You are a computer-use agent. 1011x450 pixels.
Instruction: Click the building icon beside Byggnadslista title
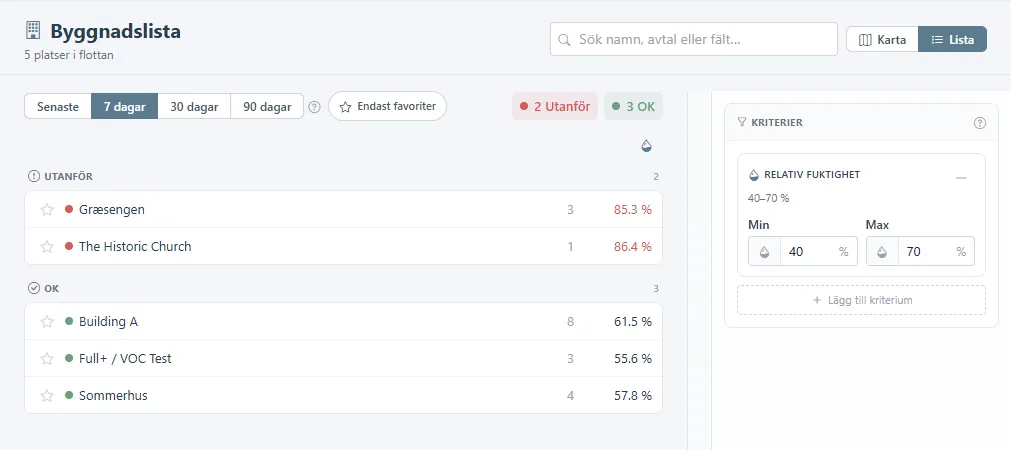pyautogui.click(x=32, y=30)
